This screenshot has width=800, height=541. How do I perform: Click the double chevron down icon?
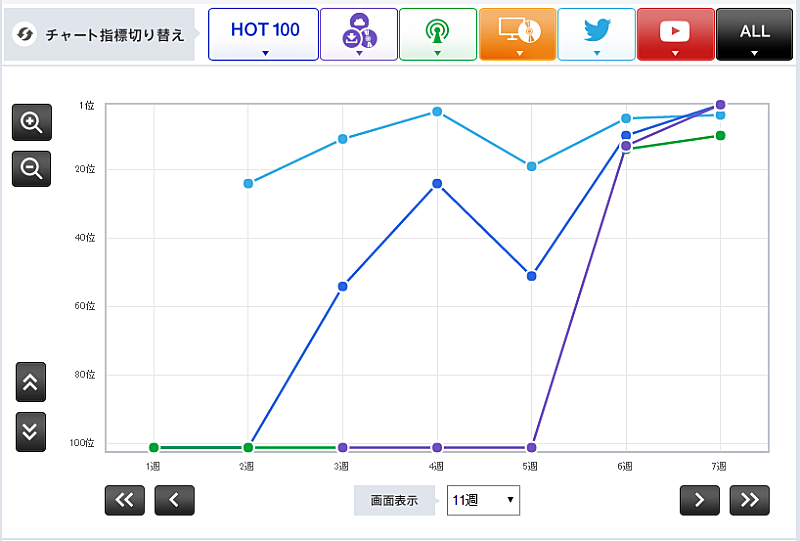[x=31, y=430]
